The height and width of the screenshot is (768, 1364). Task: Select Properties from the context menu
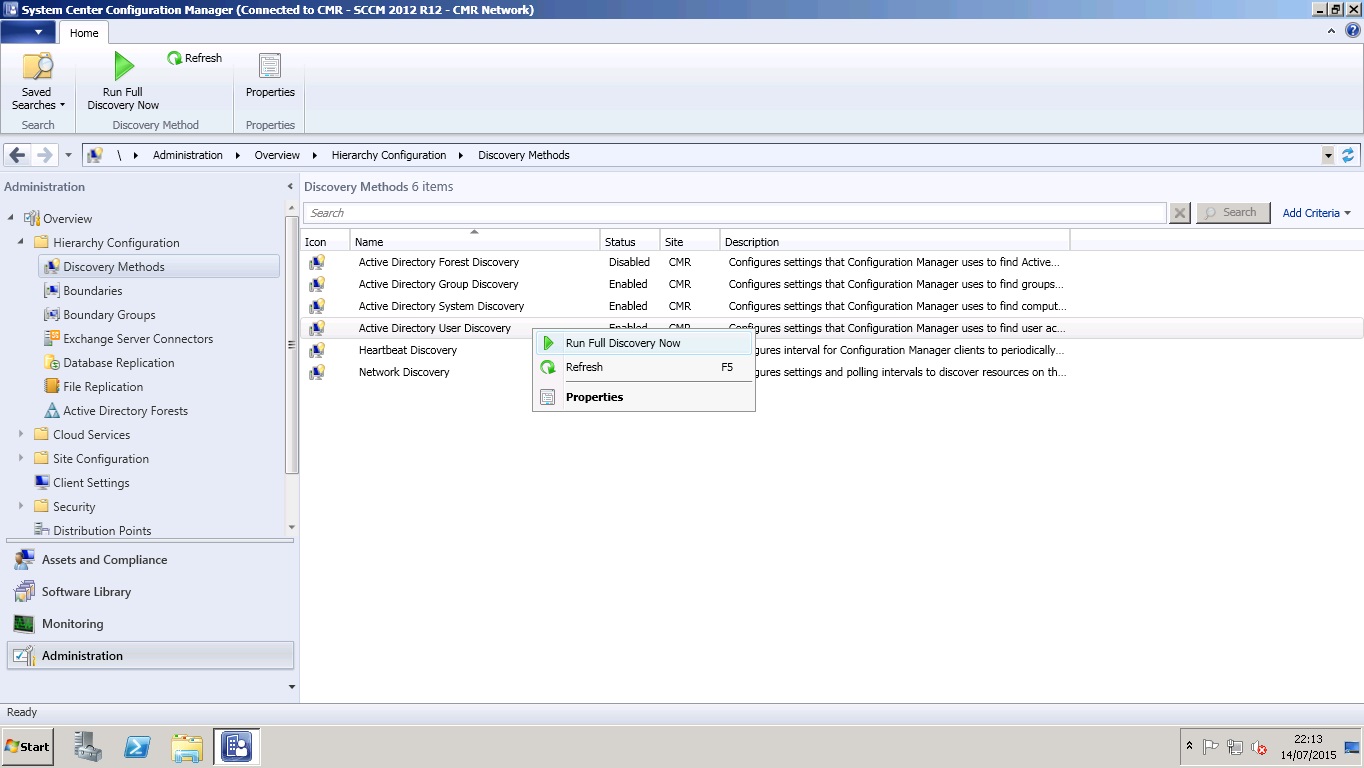pos(594,397)
